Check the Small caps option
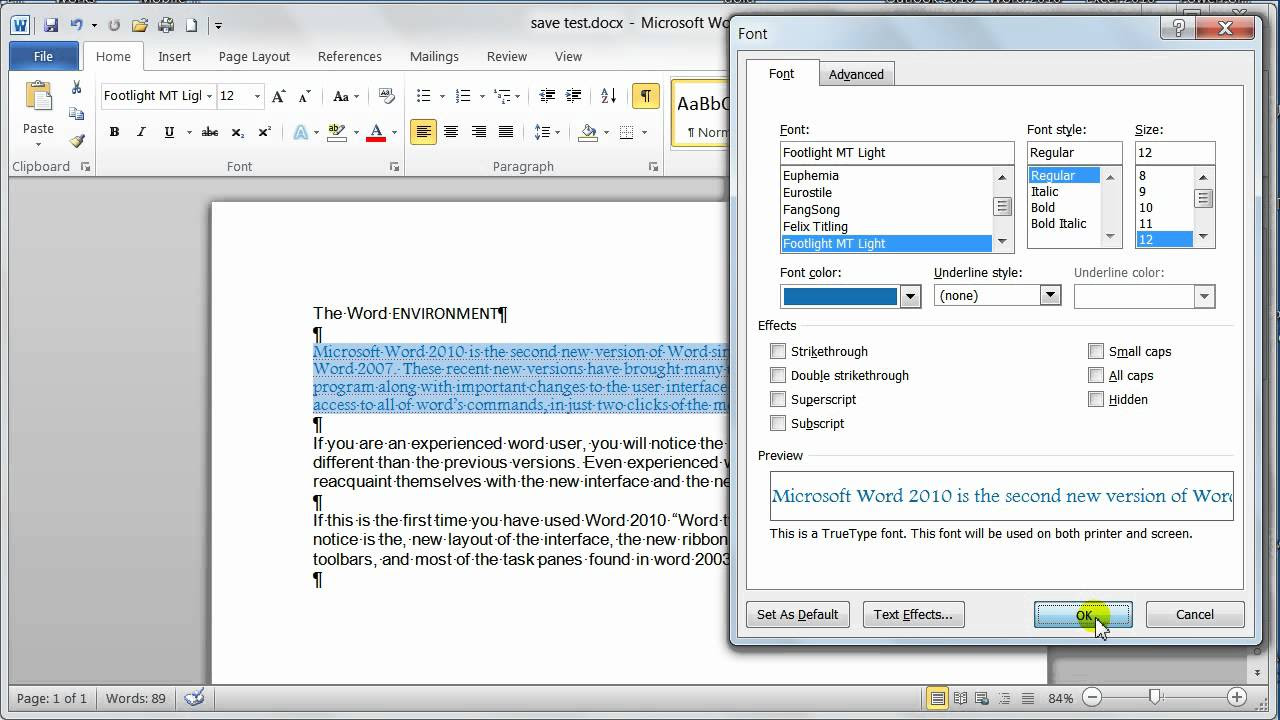The image size is (1280, 720). (1096, 351)
